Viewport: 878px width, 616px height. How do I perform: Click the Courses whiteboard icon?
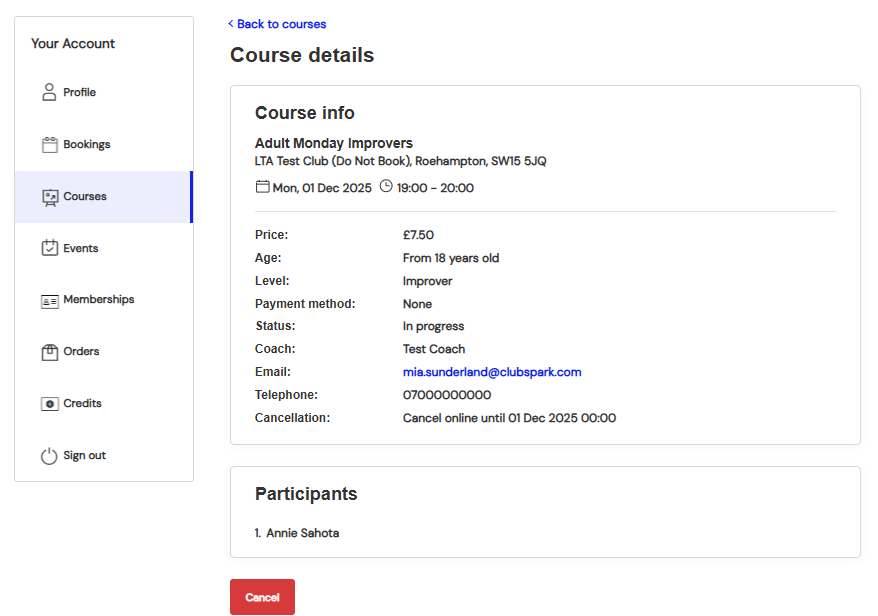tap(49, 197)
